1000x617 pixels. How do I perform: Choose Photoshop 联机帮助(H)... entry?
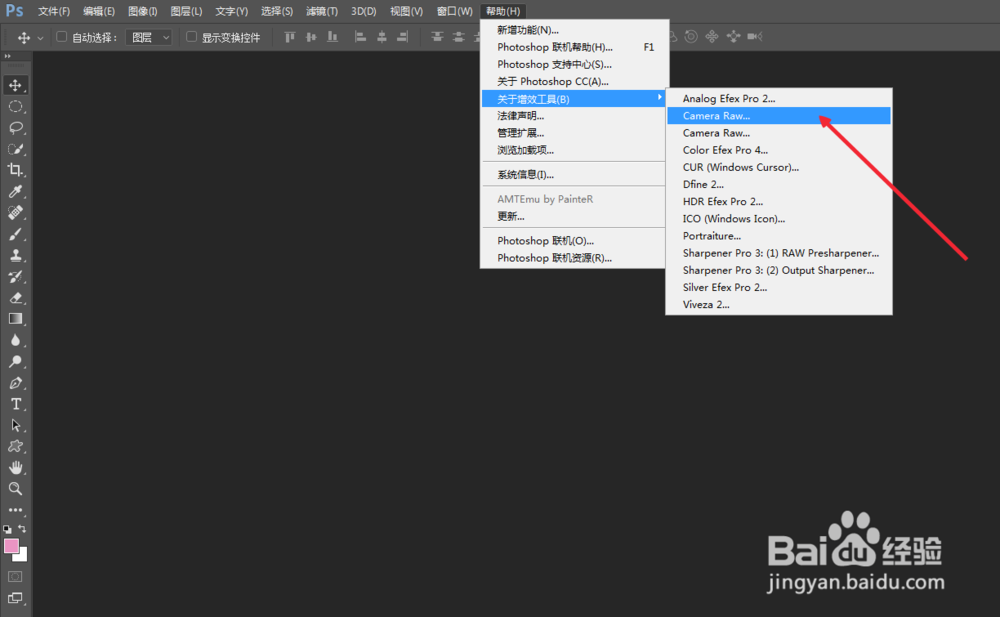point(574,47)
